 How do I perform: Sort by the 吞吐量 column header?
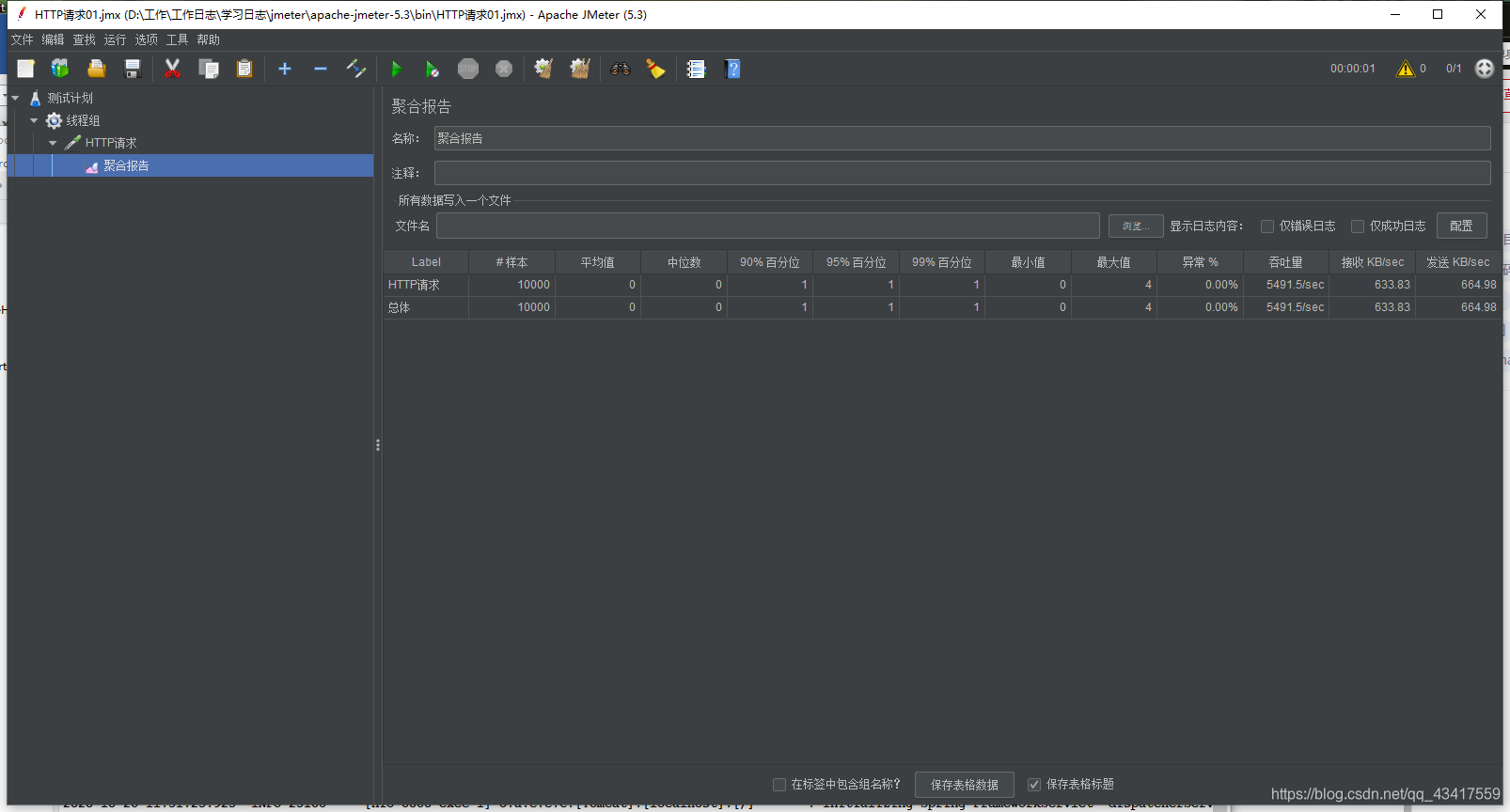[x=1285, y=262]
